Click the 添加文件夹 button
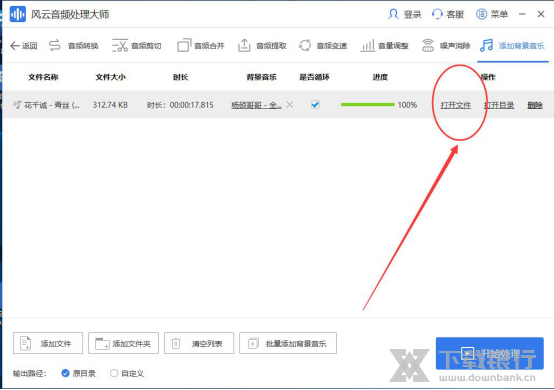554x390 pixels. (123, 343)
